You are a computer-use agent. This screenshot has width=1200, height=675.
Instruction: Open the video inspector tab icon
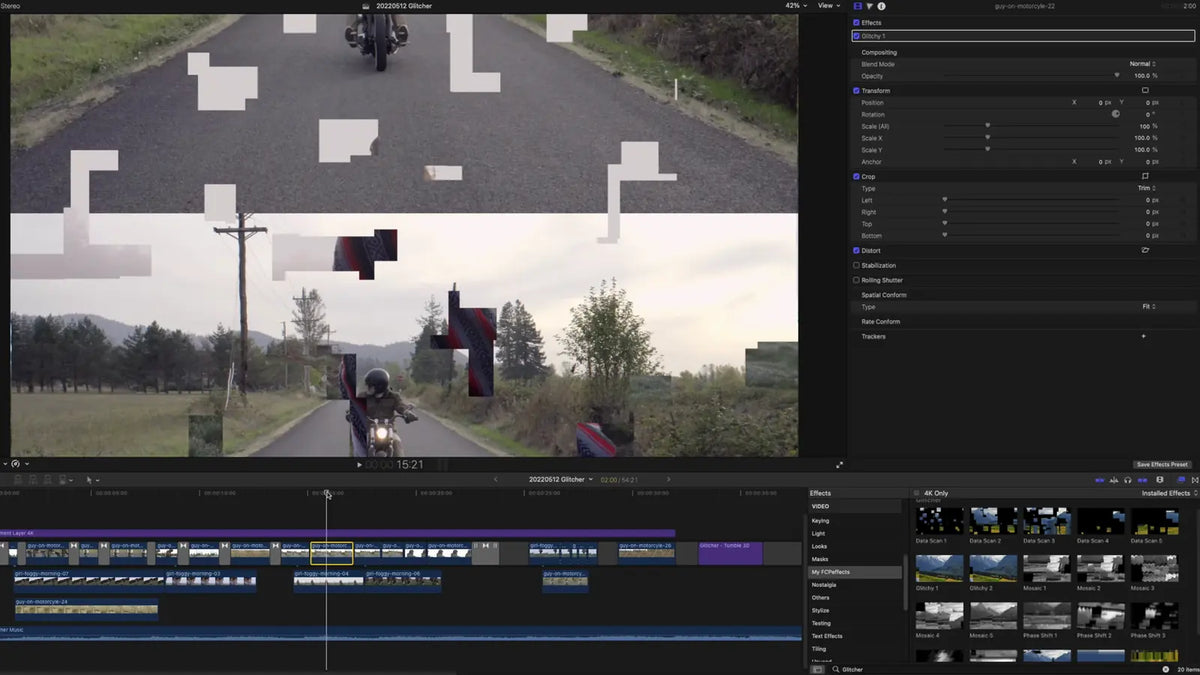click(x=858, y=6)
